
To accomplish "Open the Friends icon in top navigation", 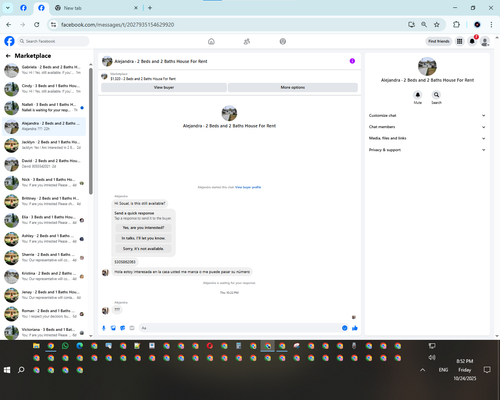I will (x=247, y=41).
